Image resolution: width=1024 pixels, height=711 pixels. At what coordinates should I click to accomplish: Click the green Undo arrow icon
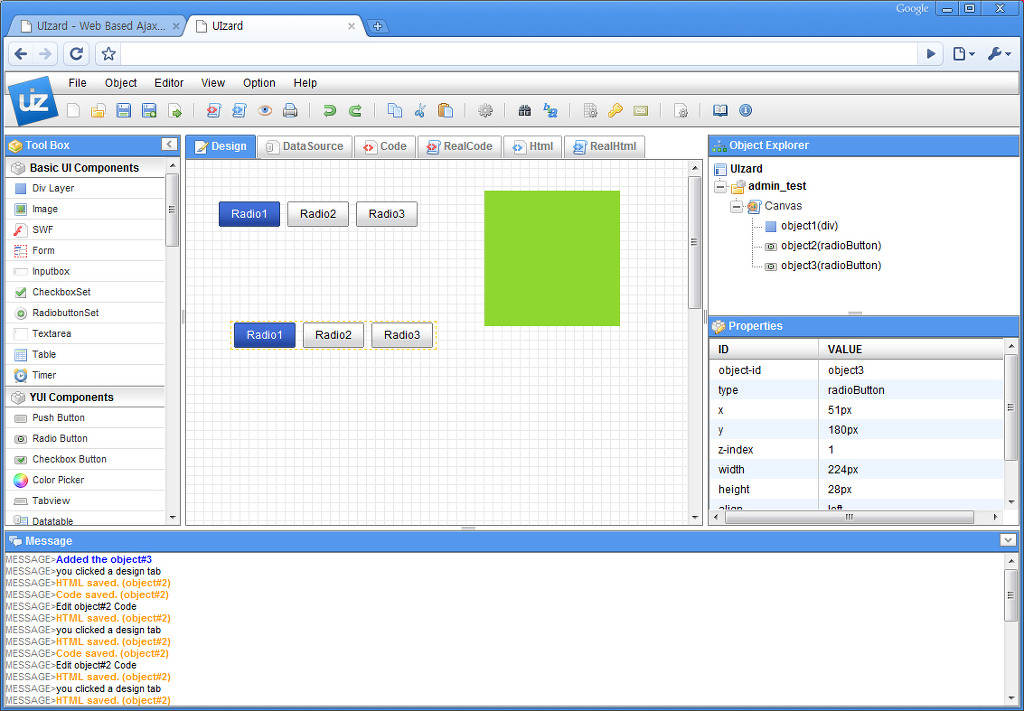tap(329, 111)
